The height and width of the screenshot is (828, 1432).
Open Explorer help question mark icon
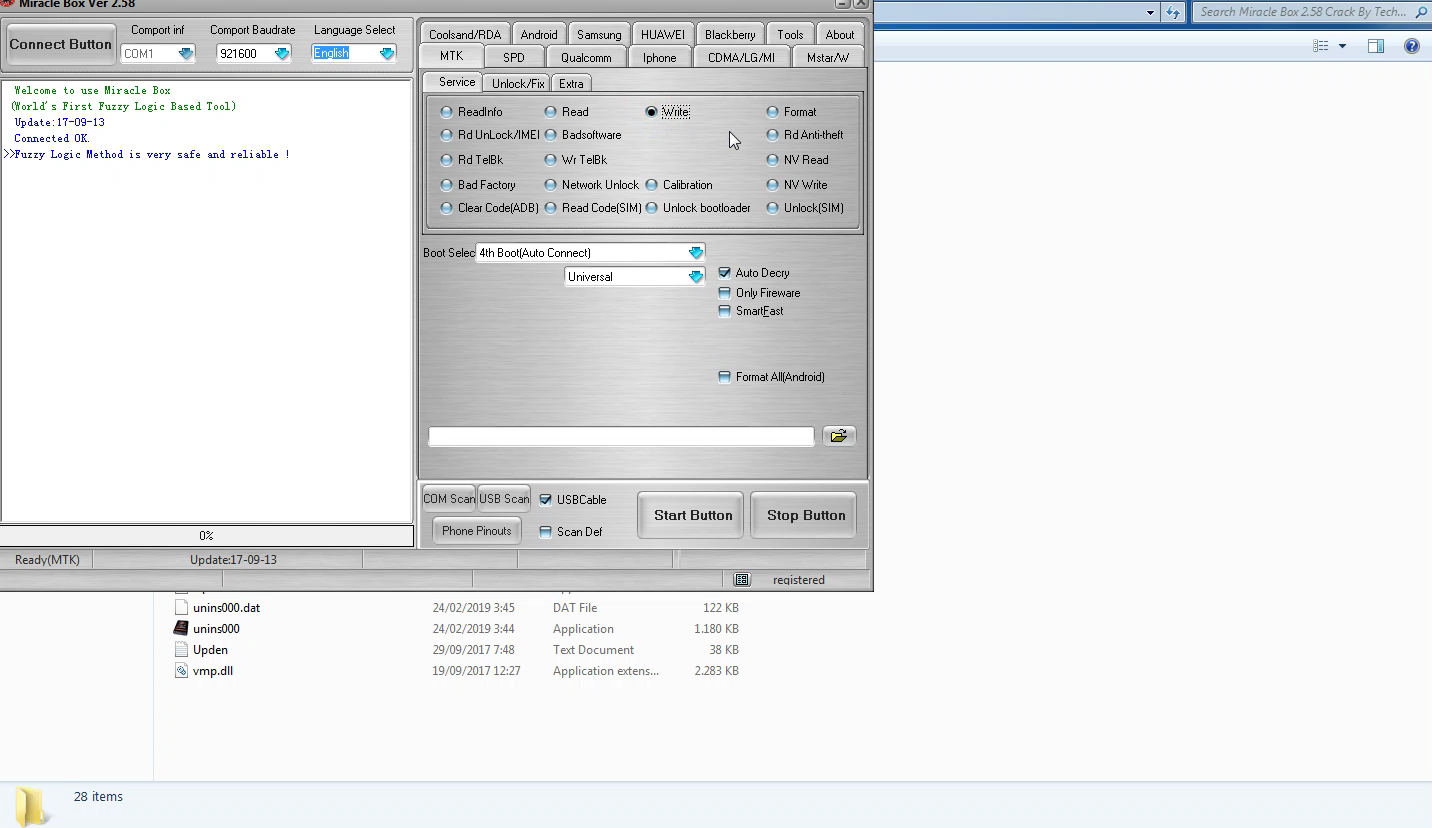(1411, 46)
